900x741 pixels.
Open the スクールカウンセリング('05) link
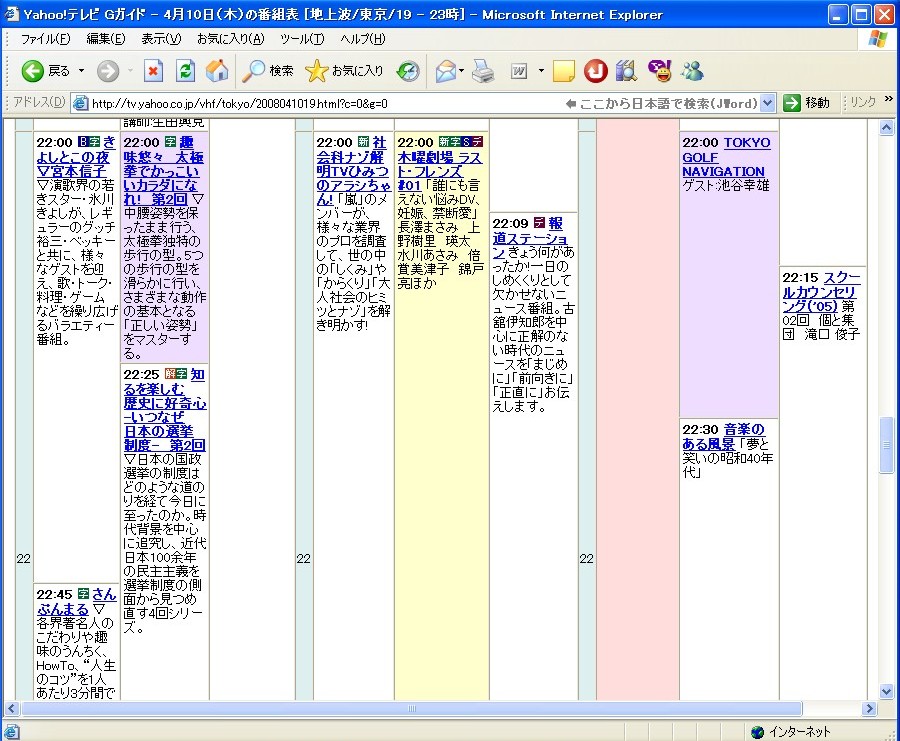click(821, 292)
